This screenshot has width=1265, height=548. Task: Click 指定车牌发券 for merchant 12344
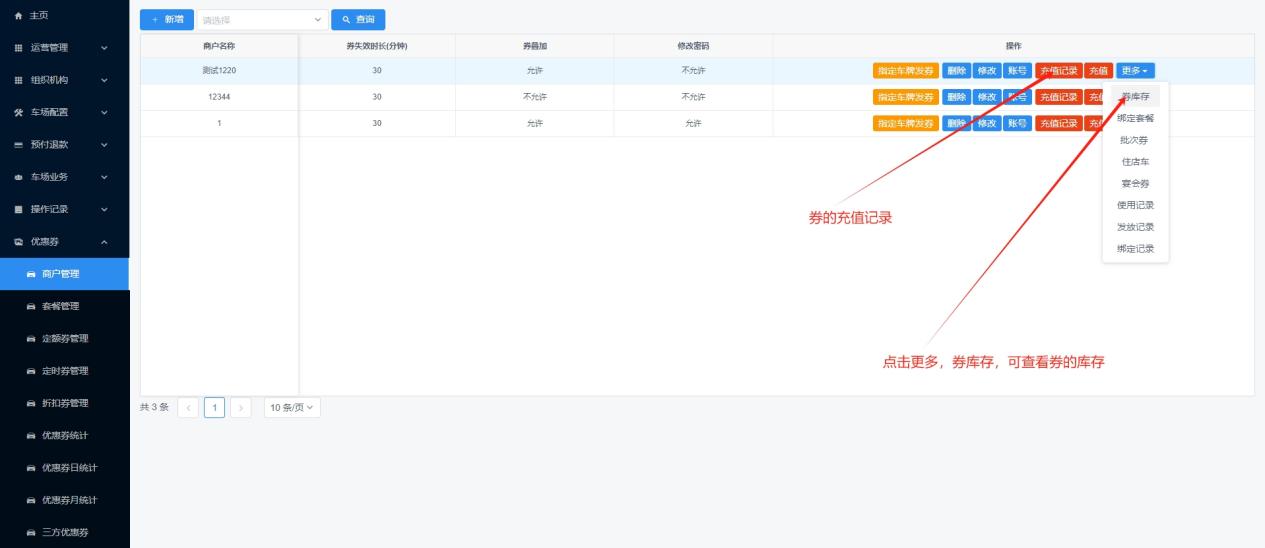tap(906, 97)
